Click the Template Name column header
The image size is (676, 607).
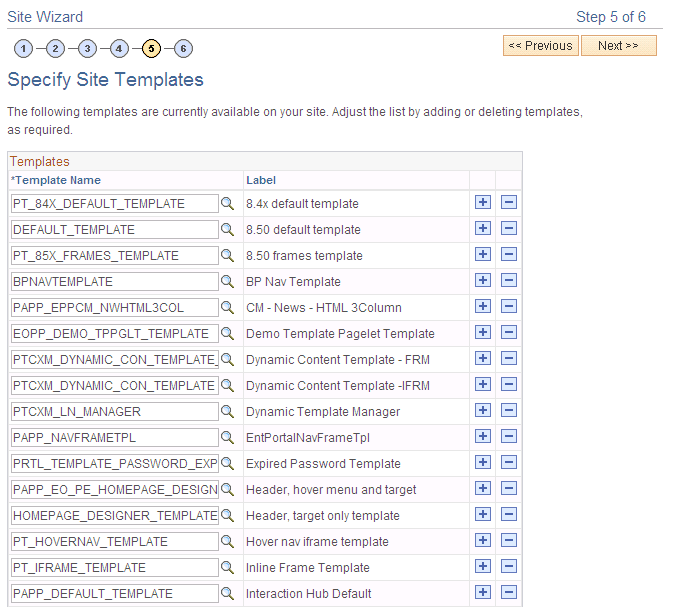[x=56, y=180]
